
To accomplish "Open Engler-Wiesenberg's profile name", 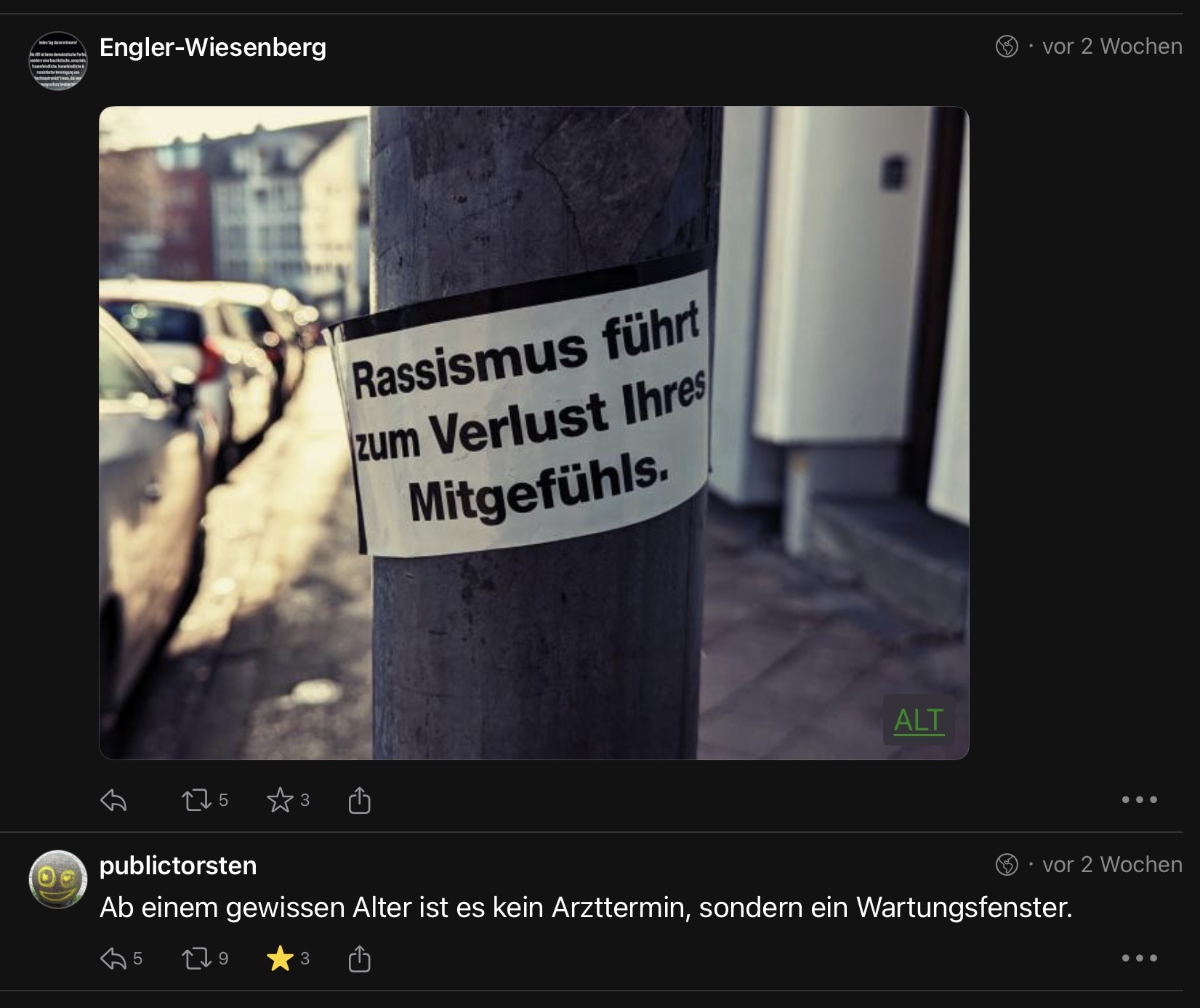I will click(213, 47).
